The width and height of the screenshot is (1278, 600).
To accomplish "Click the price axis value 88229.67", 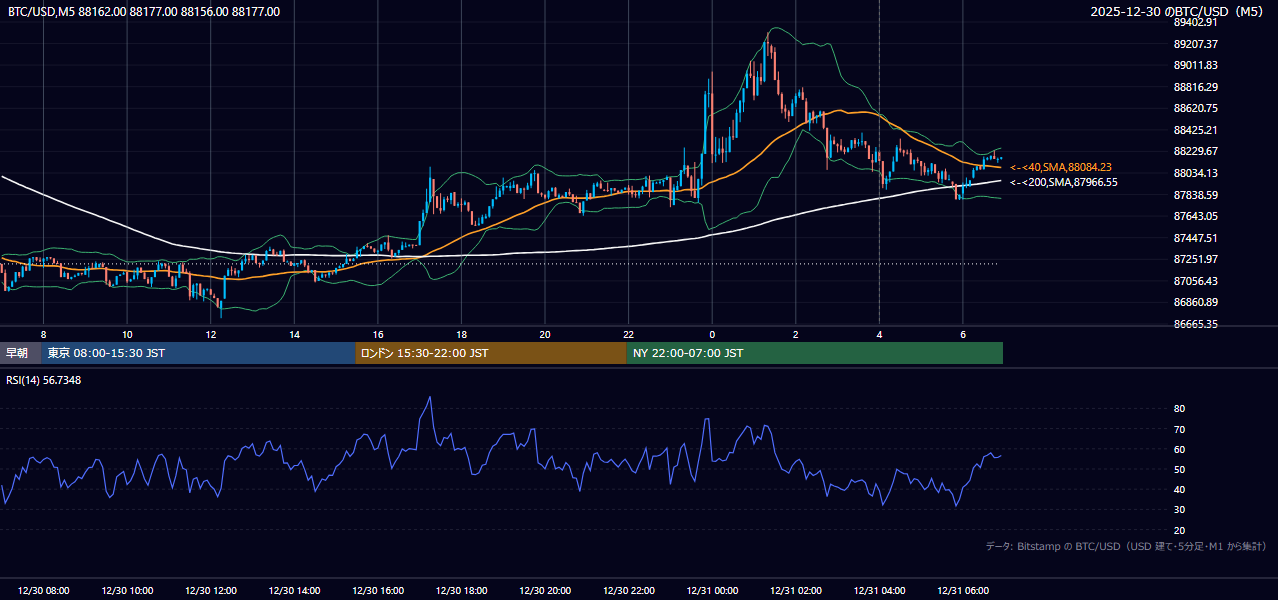I will pos(1195,151).
